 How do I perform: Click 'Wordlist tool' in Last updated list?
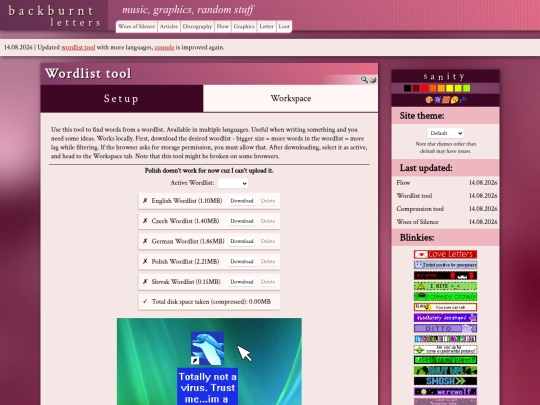[414, 196]
